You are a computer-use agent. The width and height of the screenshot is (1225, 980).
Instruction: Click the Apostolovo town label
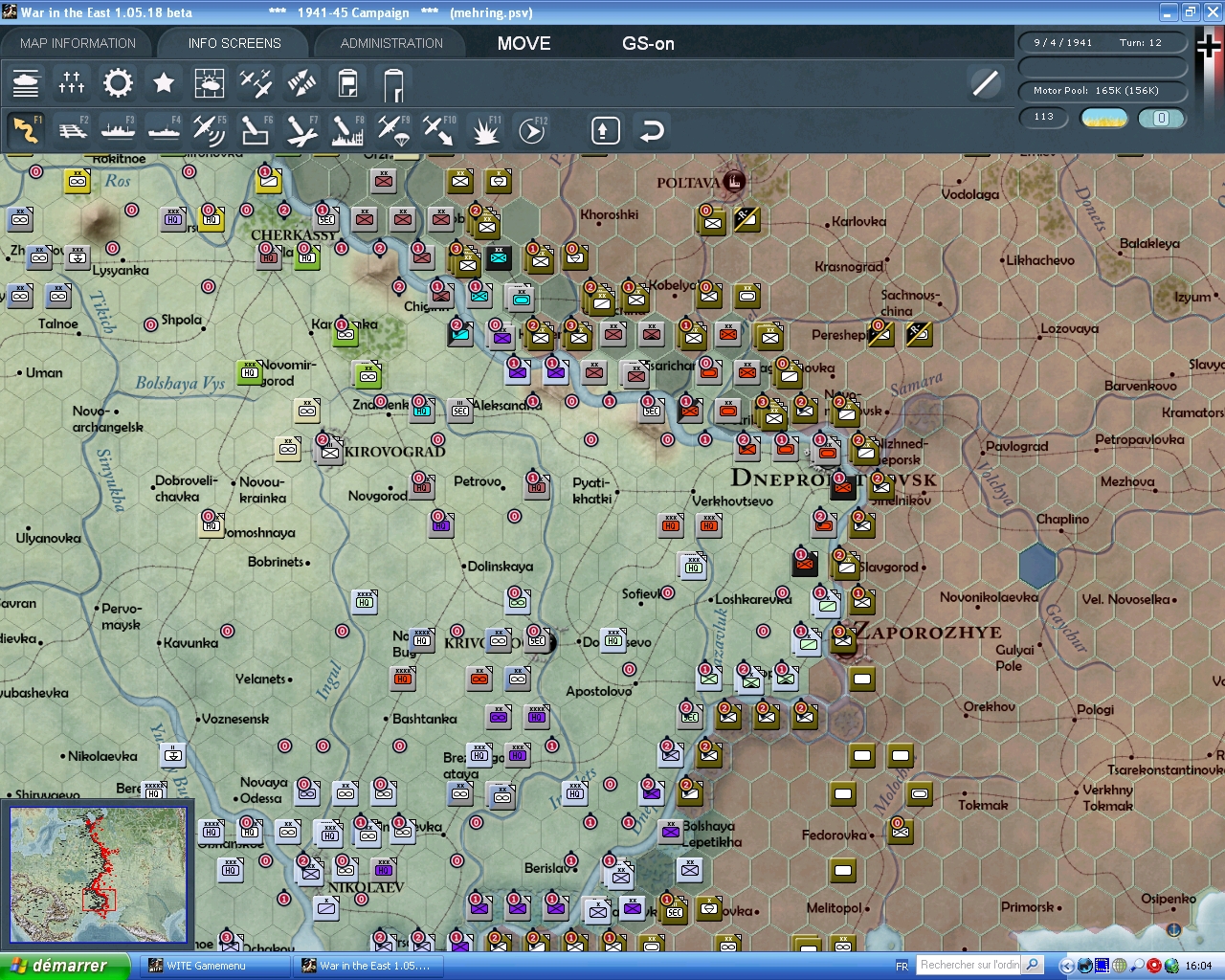(x=599, y=691)
